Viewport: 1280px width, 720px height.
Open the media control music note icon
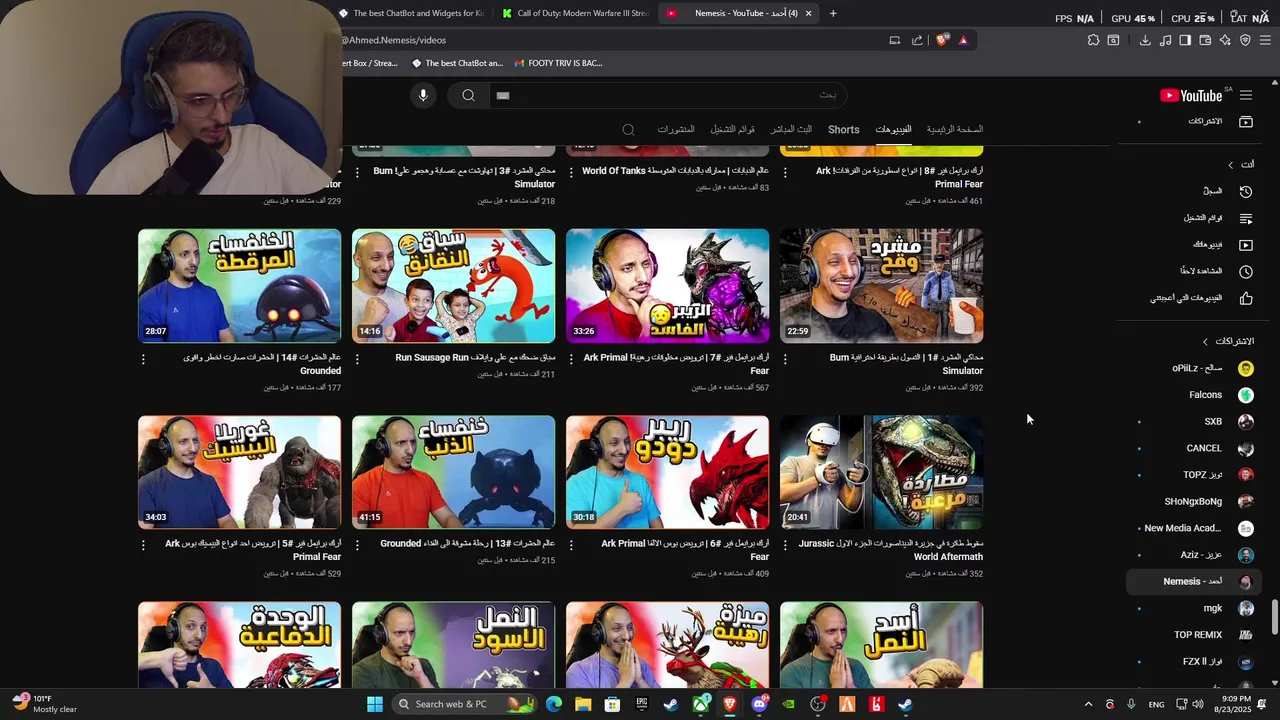pos(1165,40)
